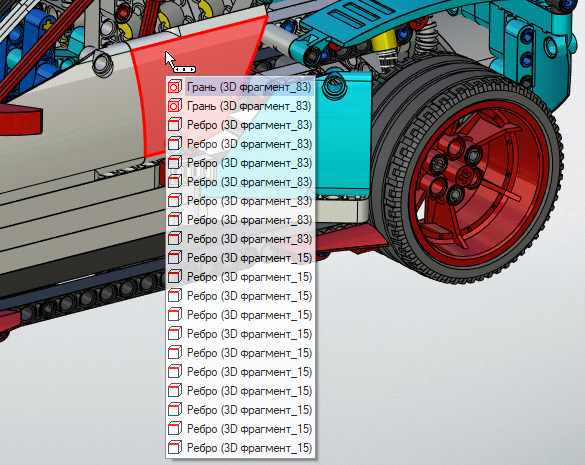585x465 pixels.
Task: Select the last Ребро (3D фрагмент_83) entry
Action: pos(240,239)
